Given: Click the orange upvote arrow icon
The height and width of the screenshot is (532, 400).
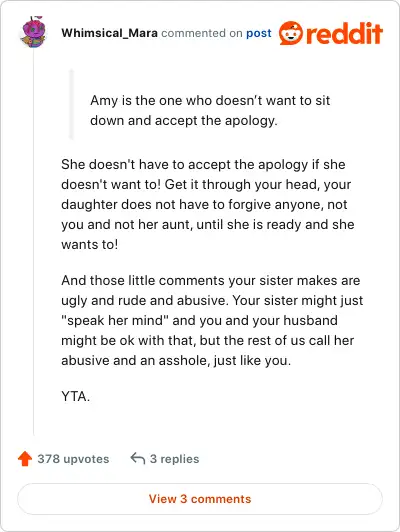Looking at the screenshot, I should point(25,459).
